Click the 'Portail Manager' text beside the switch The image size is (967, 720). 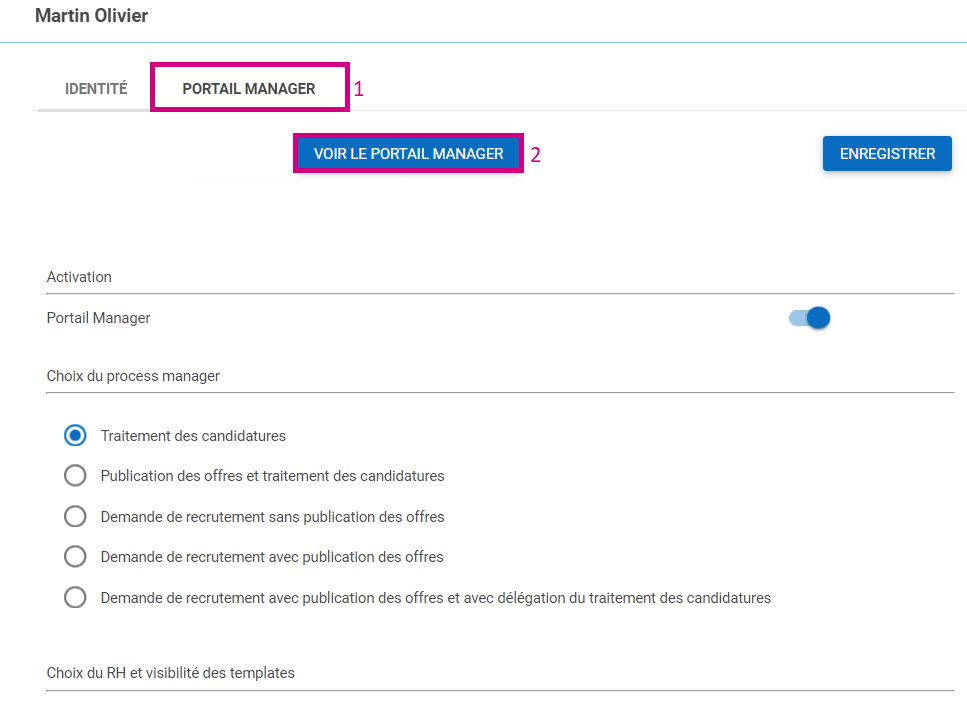98,318
